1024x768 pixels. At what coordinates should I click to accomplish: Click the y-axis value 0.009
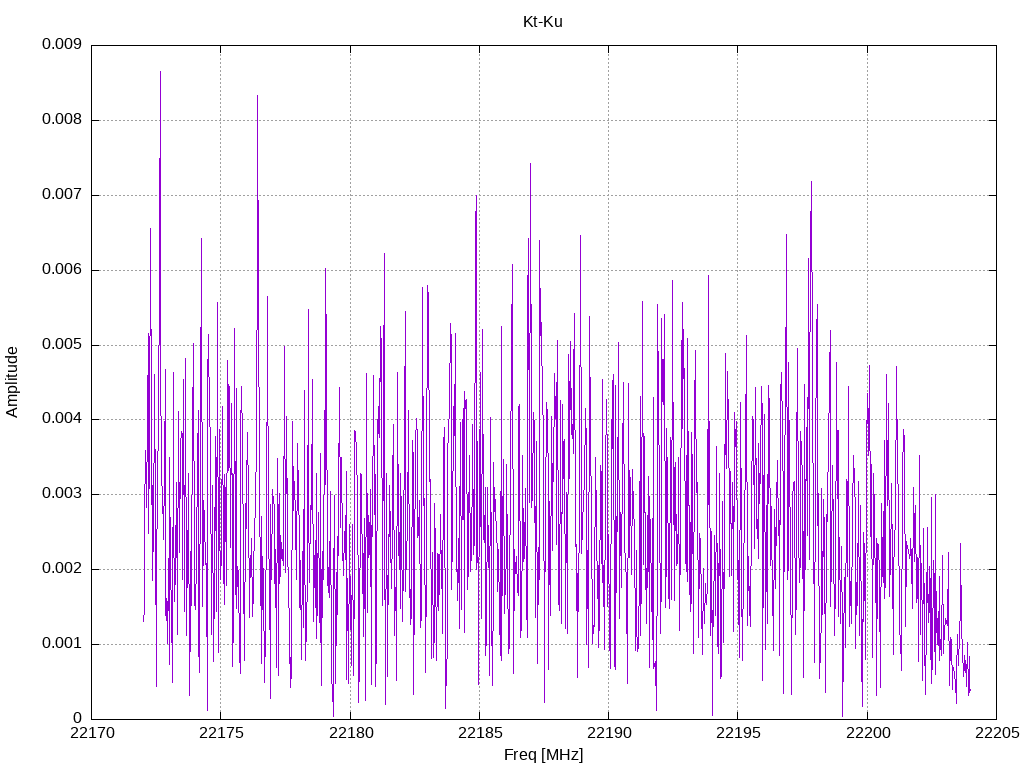click(x=62, y=44)
